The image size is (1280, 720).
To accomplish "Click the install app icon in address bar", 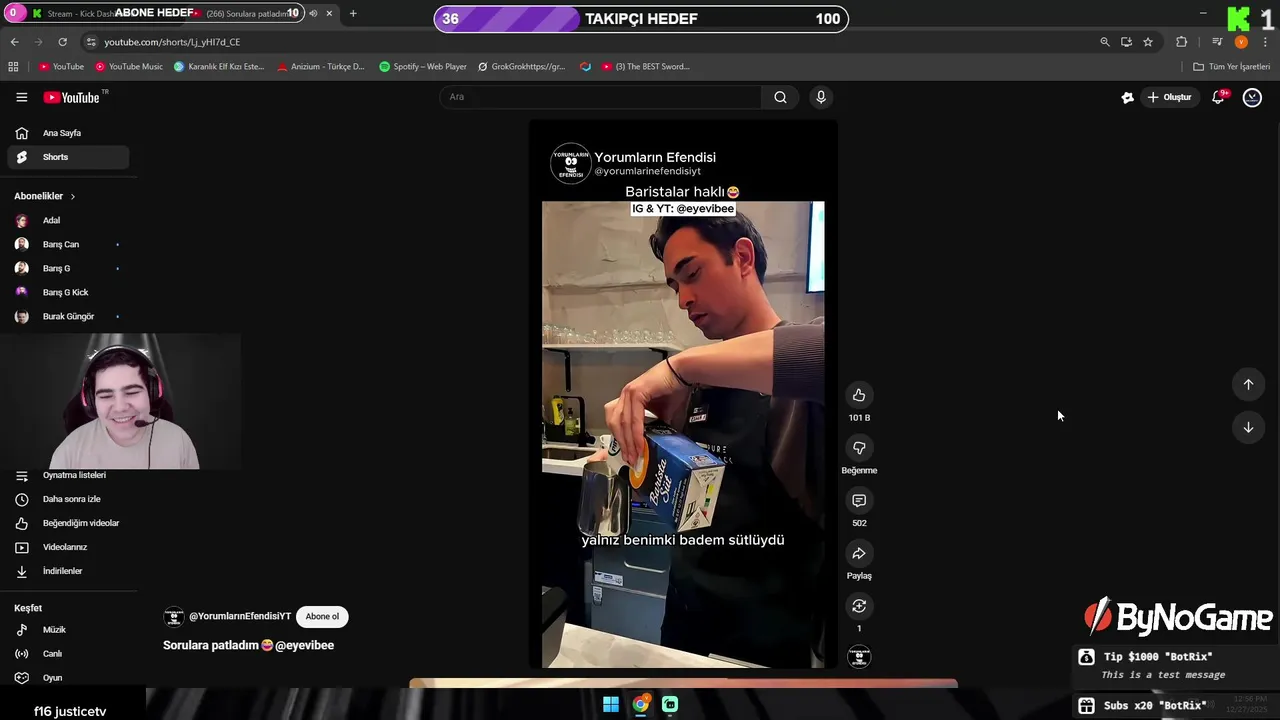I will (x=1126, y=42).
